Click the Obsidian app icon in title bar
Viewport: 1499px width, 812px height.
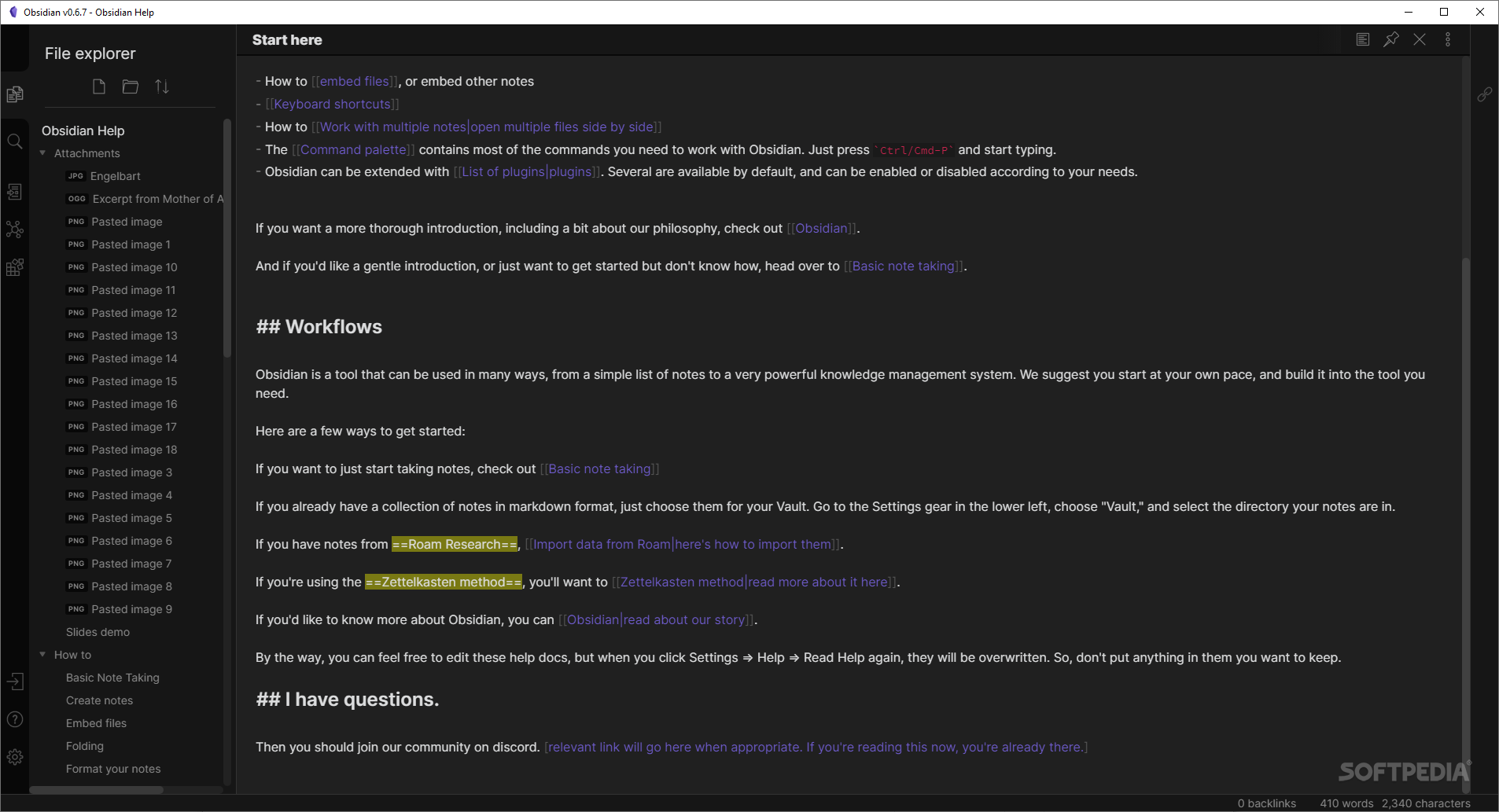[13, 12]
